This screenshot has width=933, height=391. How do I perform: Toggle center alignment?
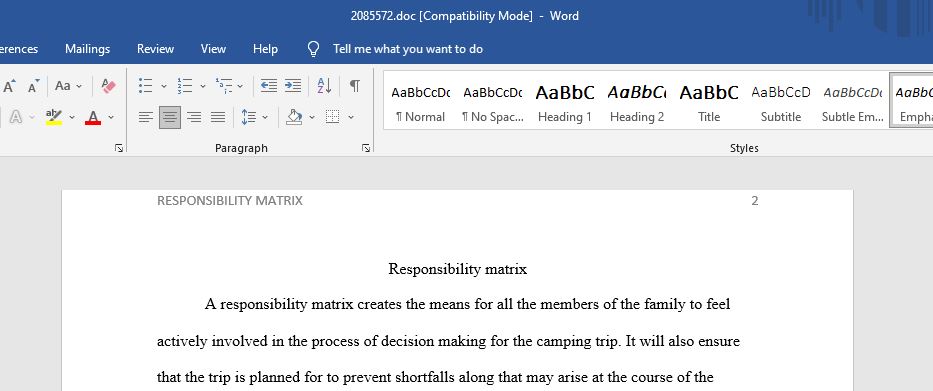tap(170, 117)
